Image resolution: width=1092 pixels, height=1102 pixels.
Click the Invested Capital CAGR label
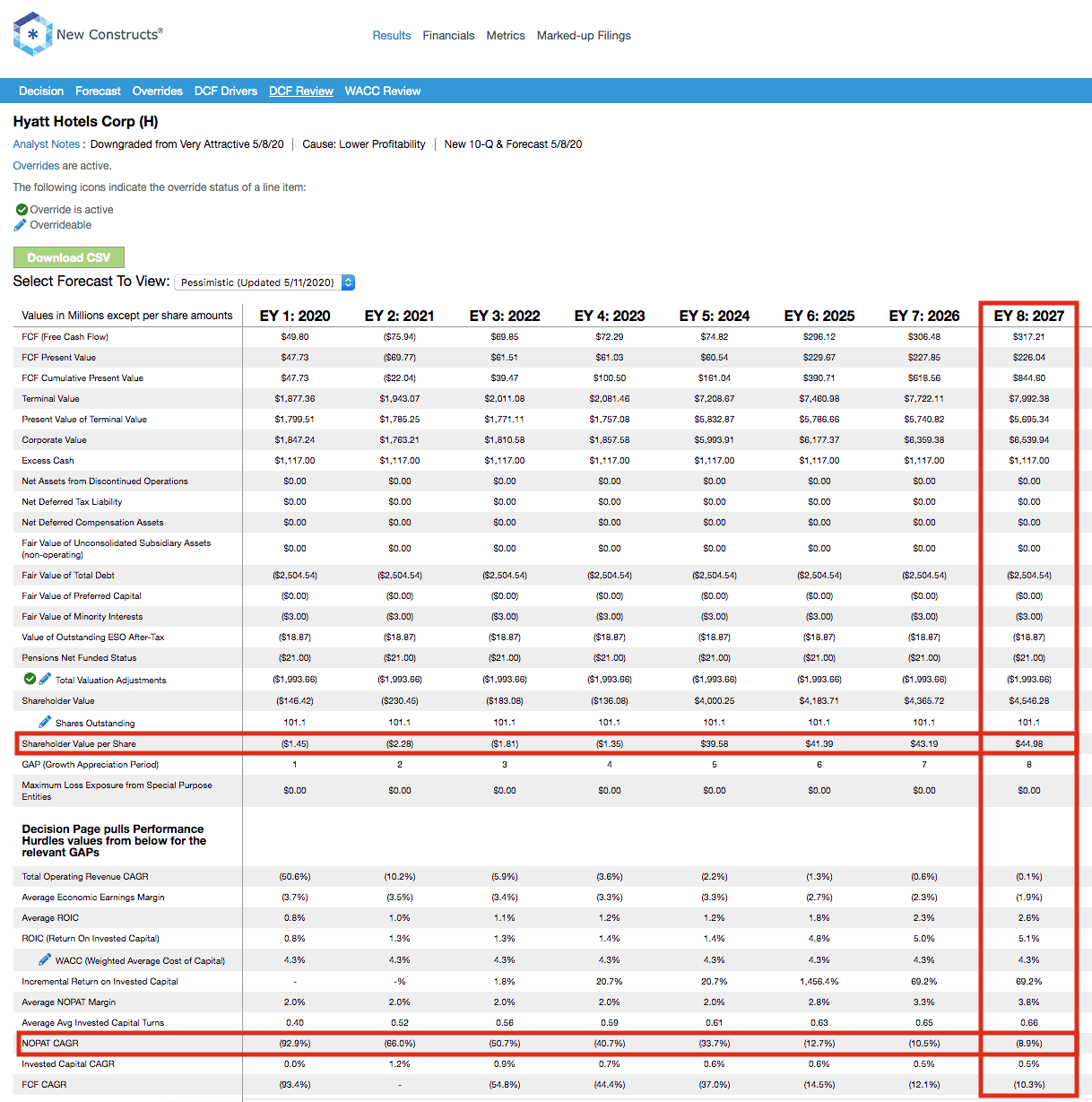68,1064
